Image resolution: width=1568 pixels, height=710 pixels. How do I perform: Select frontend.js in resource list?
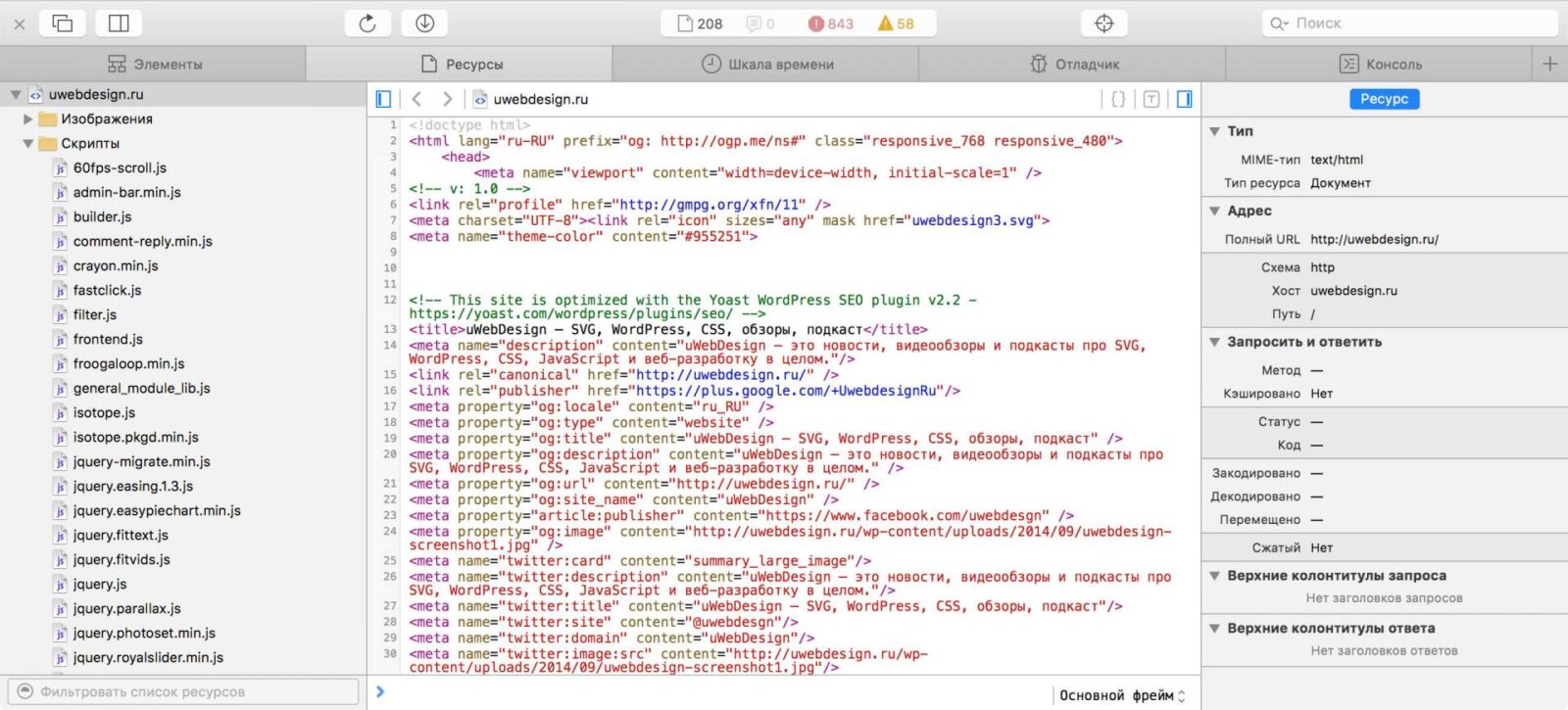coord(108,340)
